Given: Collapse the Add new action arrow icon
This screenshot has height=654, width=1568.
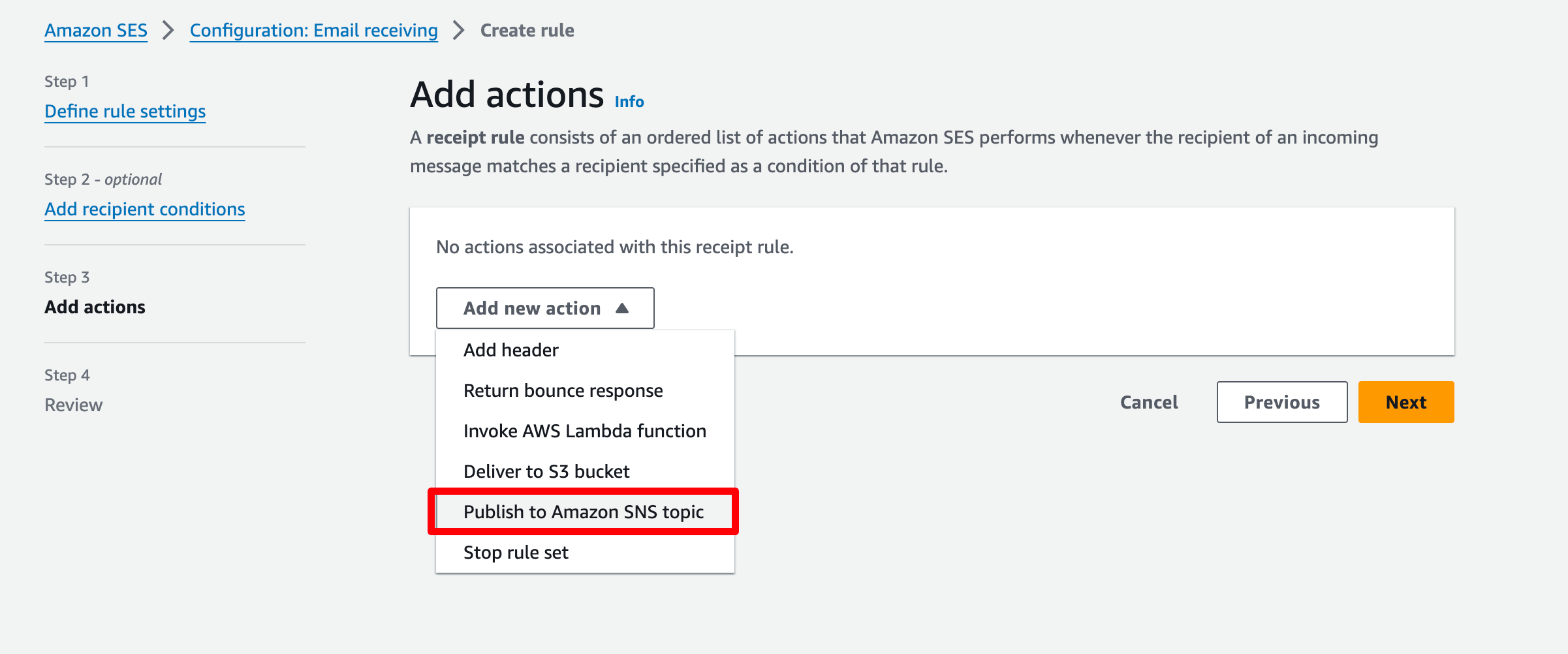Looking at the screenshot, I should 622,308.
